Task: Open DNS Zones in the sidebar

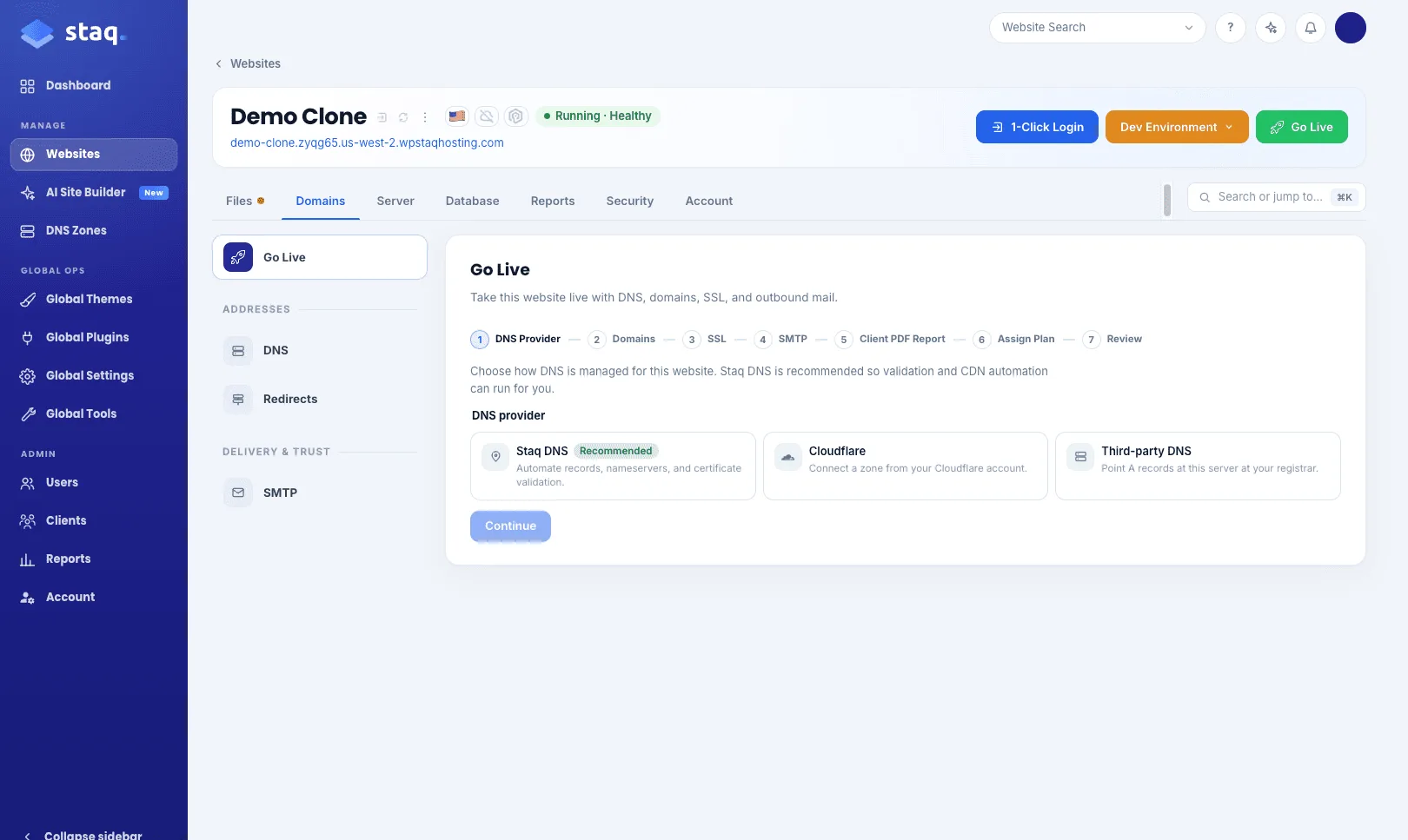Action: (x=94, y=231)
